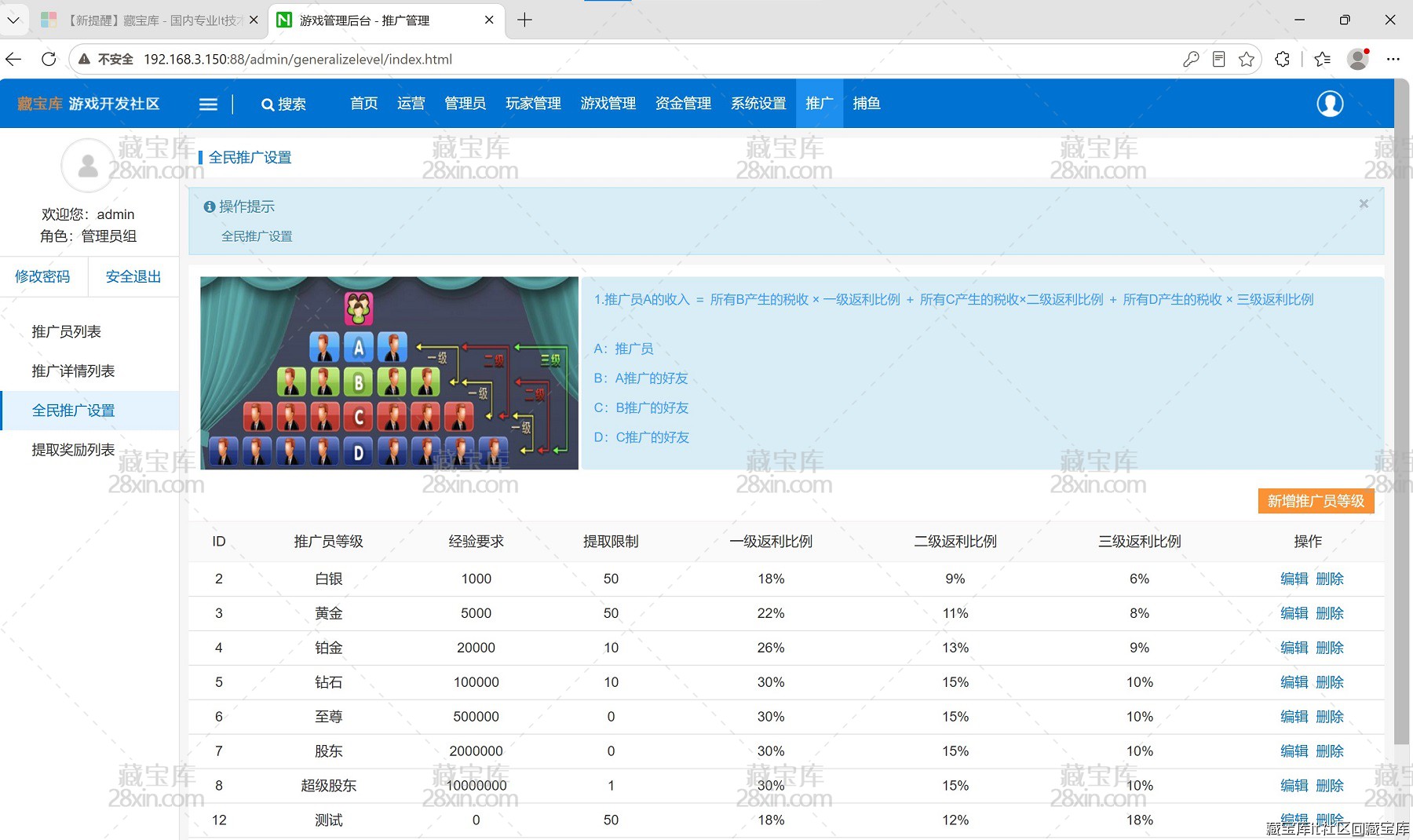Close the 操作提示 tip panel
This screenshot has height=840, width=1413.
(1364, 204)
